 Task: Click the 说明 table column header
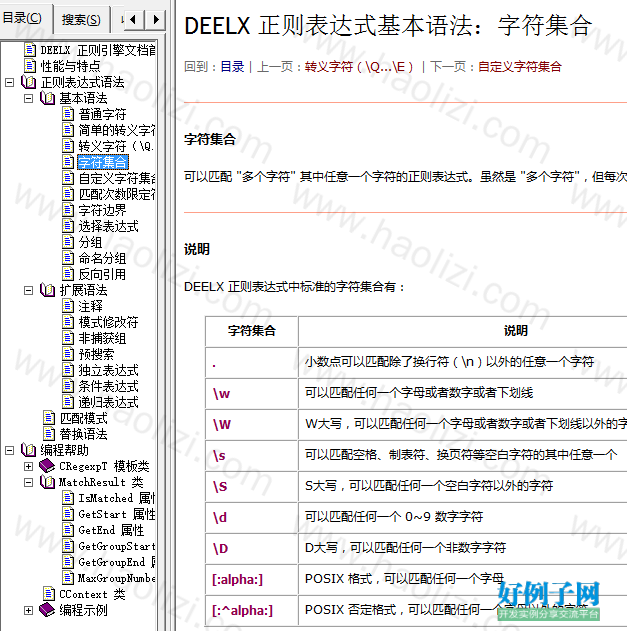pos(516,331)
